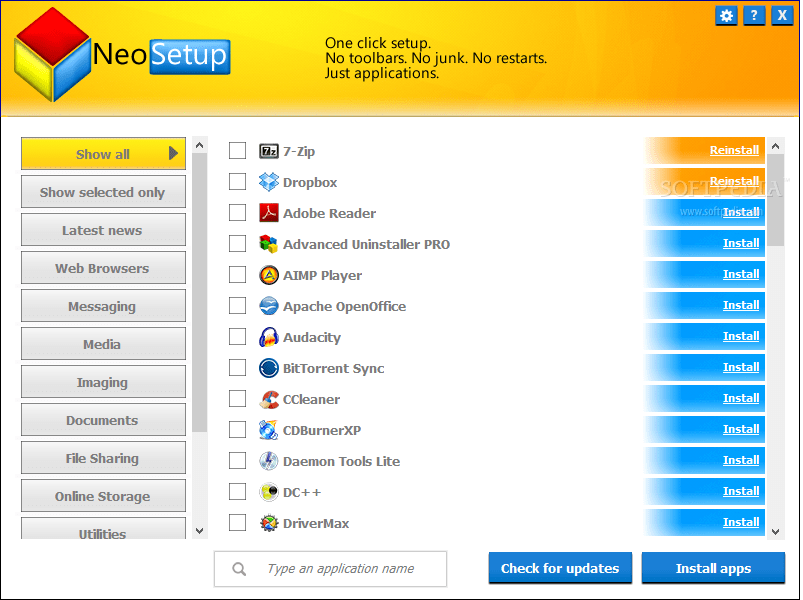Image resolution: width=803 pixels, height=600 pixels.
Task: Click the Daemon Tools Lite icon
Action: tap(268, 461)
